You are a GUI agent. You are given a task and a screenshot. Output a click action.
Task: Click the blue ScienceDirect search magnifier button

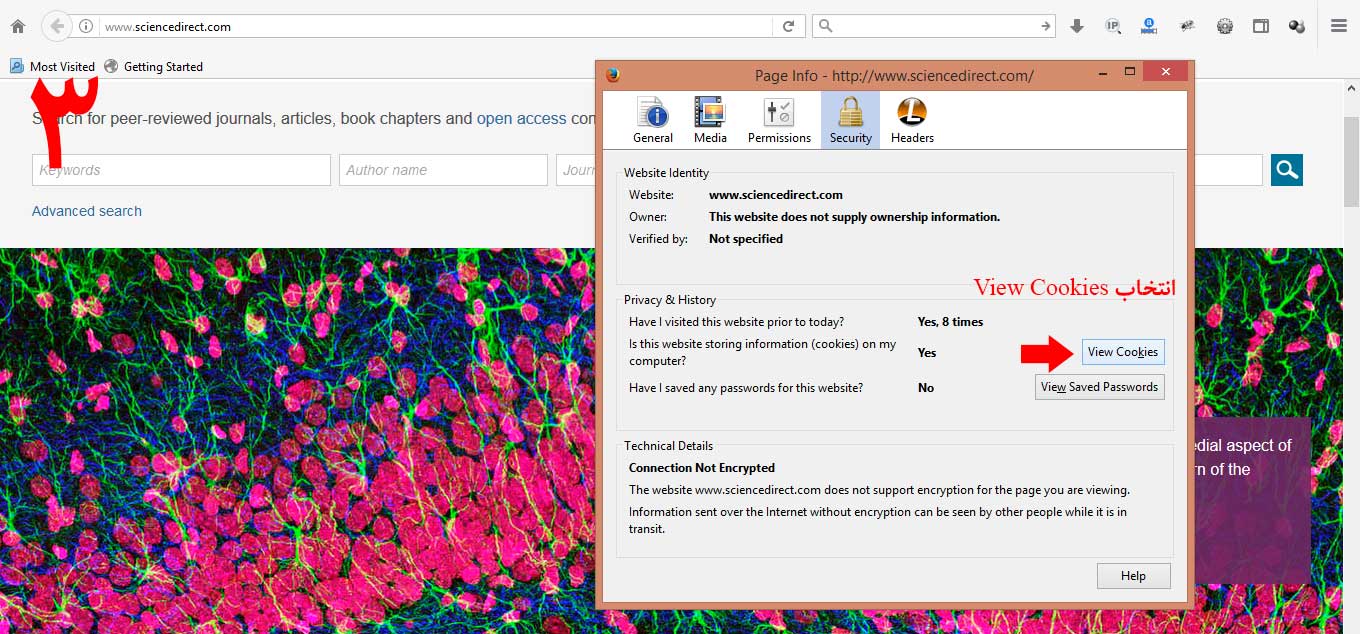point(1287,170)
